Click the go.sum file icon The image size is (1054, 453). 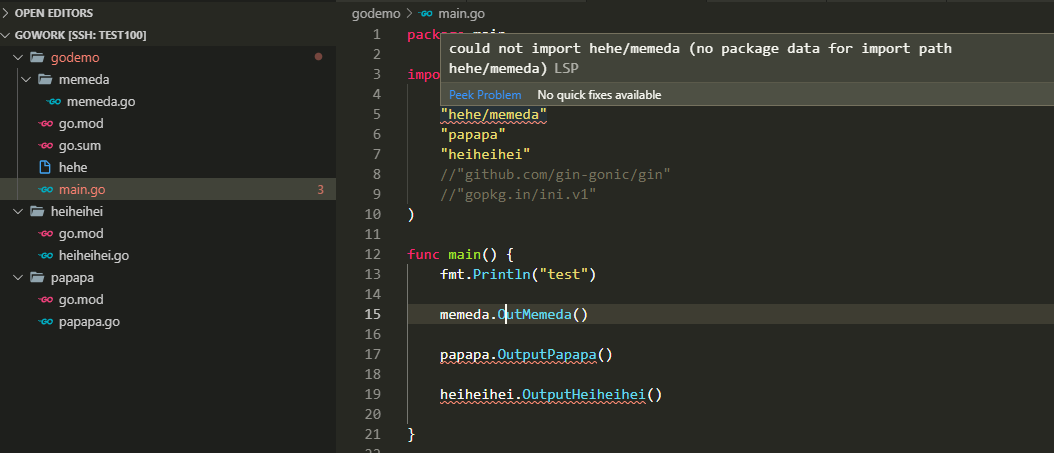pos(44,145)
